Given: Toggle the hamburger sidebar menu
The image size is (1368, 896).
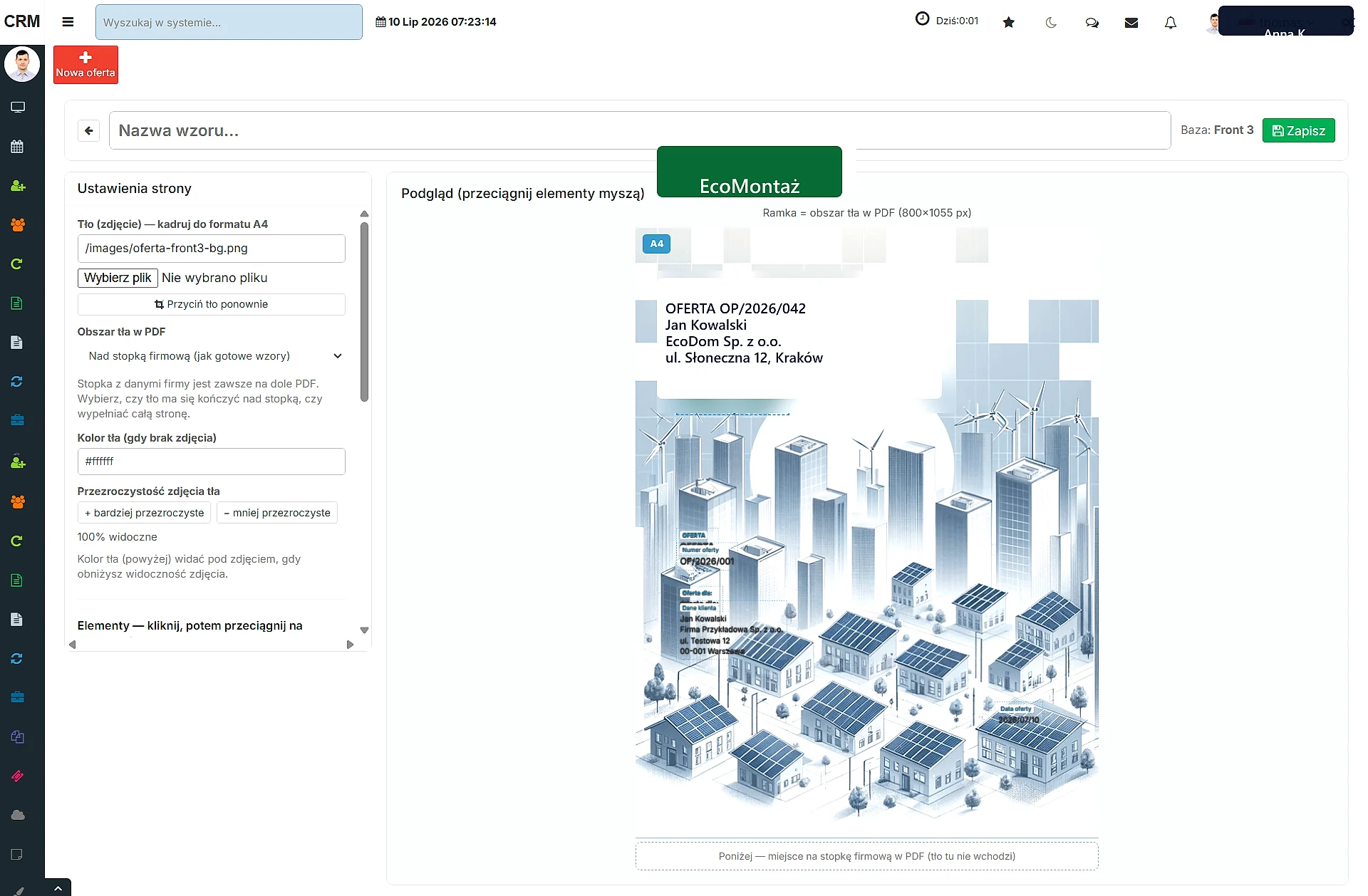Looking at the screenshot, I should [x=68, y=22].
